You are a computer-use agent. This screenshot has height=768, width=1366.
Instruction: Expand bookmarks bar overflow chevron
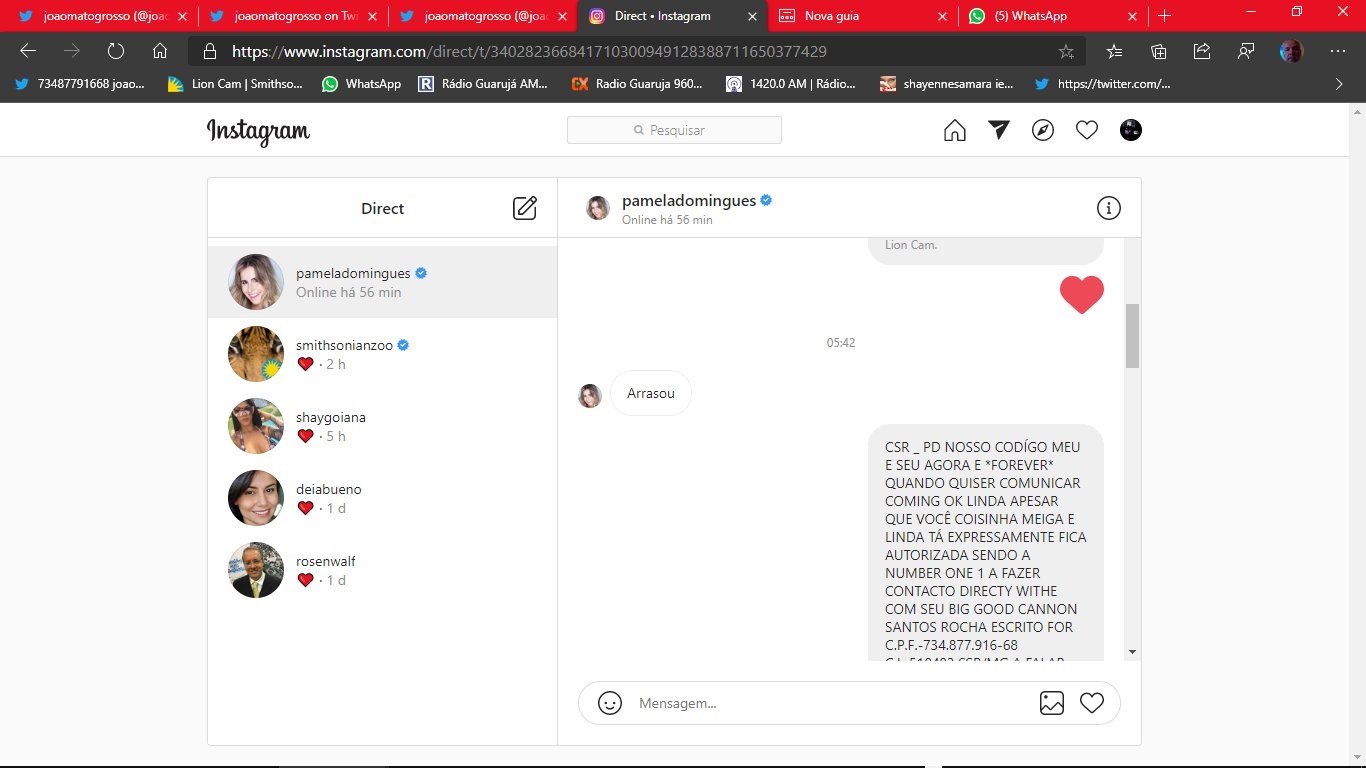tap(1339, 84)
